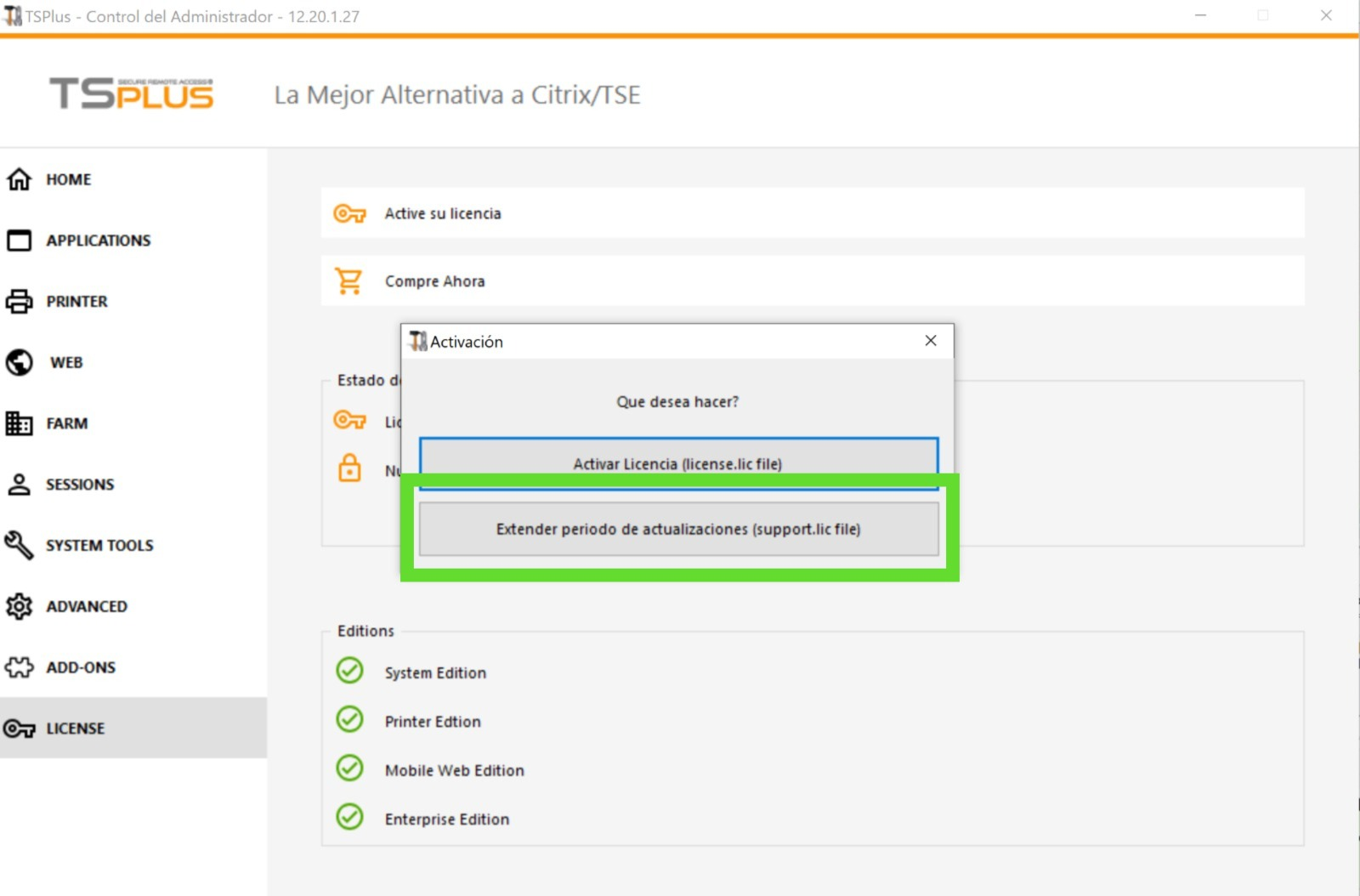Viewport: 1360px width, 896px height.
Task: Click the Enterprise Edition checkmark icon
Action: 349,818
